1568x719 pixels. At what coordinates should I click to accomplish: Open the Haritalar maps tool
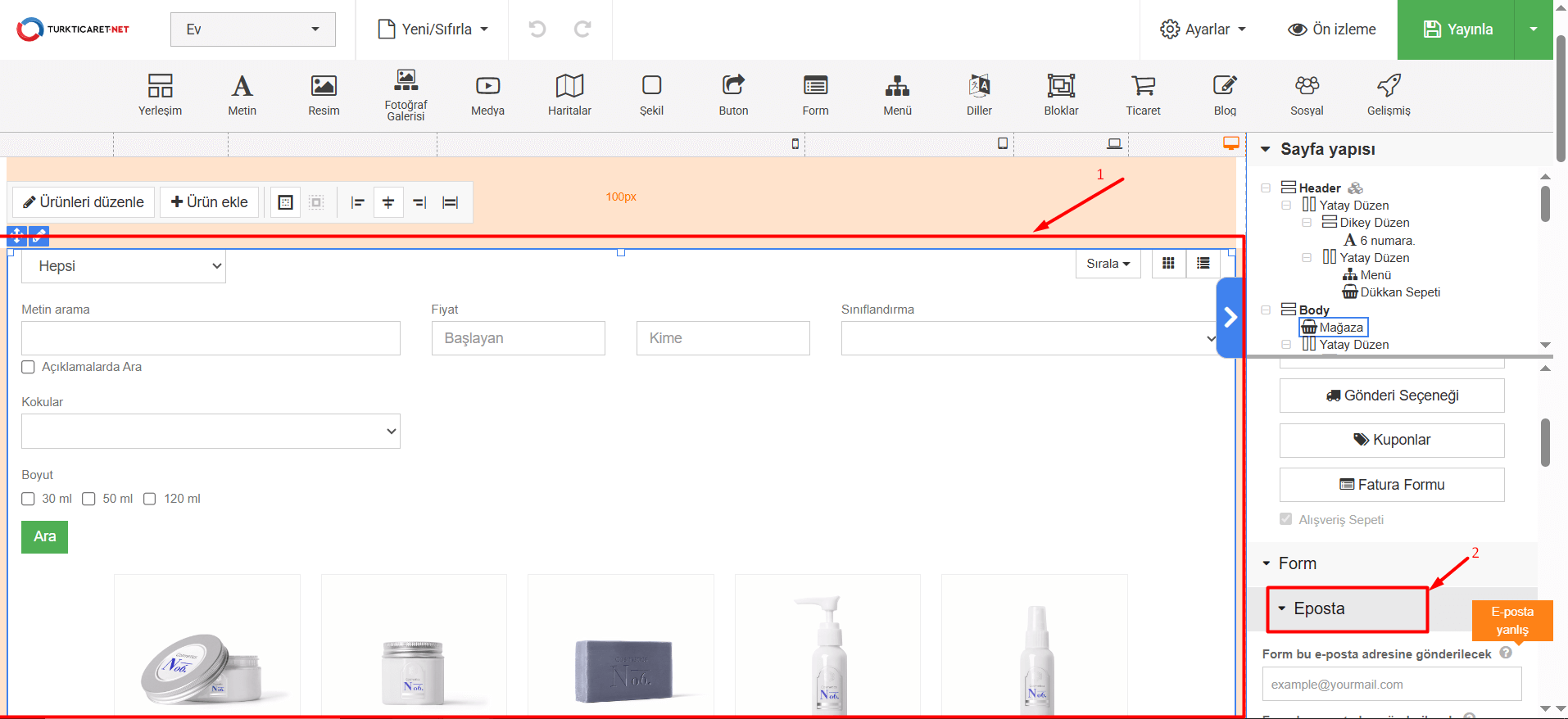click(x=569, y=94)
